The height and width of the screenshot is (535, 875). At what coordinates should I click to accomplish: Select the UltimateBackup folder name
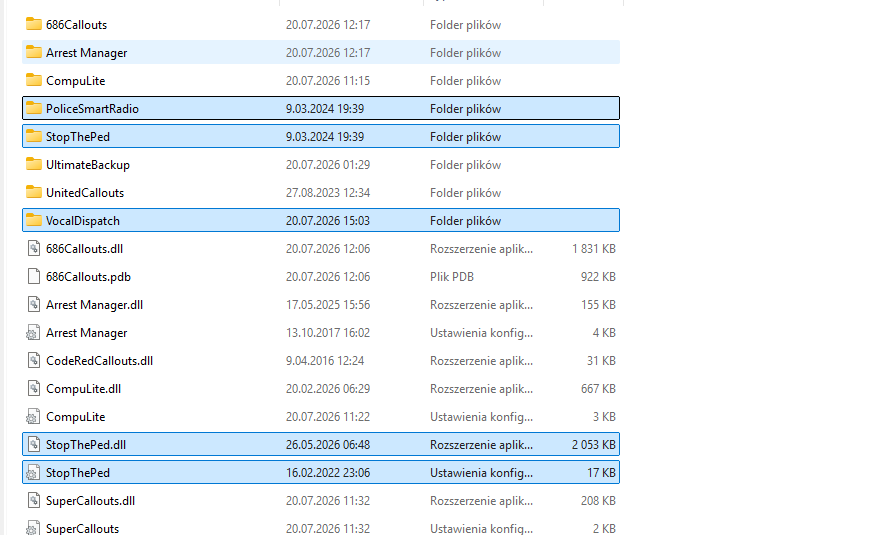point(88,165)
